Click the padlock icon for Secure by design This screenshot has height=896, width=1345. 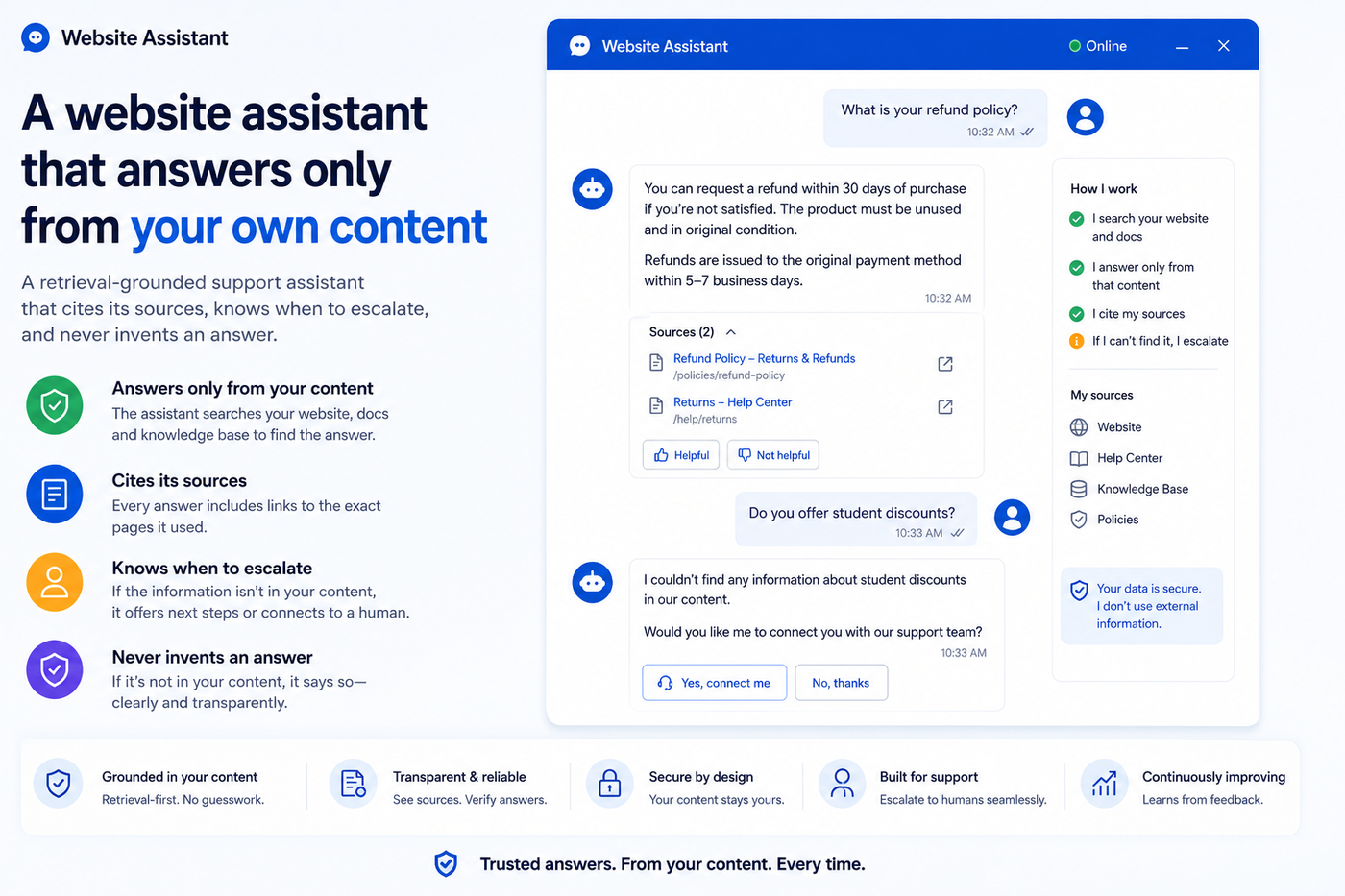[x=610, y=784]
